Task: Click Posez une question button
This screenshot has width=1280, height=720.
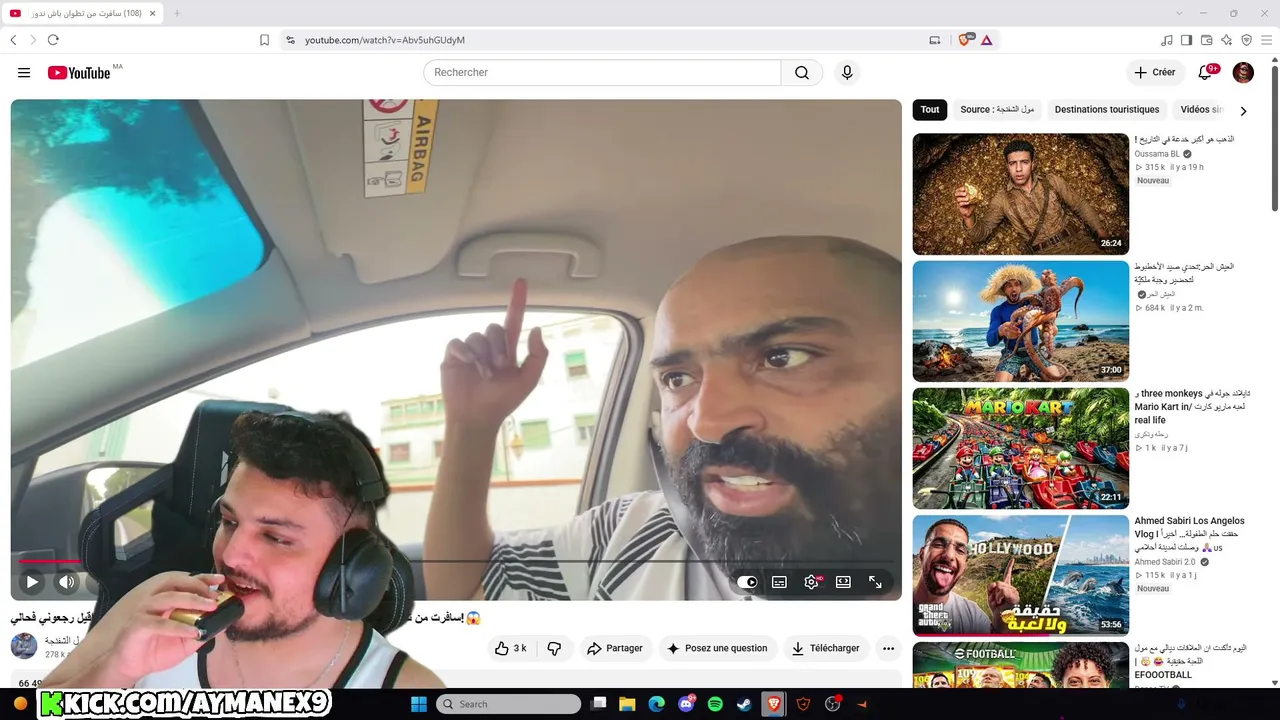Action: coord(718,648)
